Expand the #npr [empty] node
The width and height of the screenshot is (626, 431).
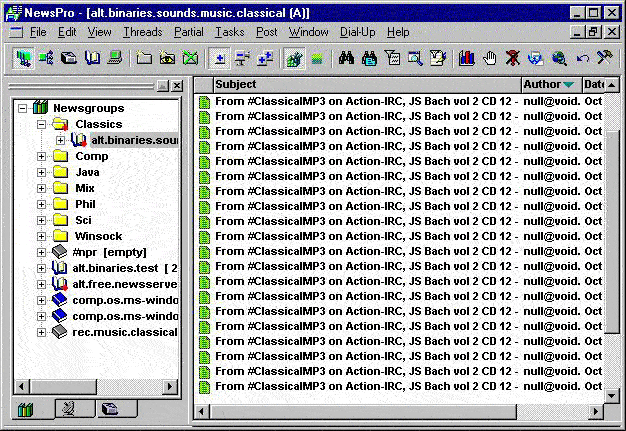click(41, 252)
